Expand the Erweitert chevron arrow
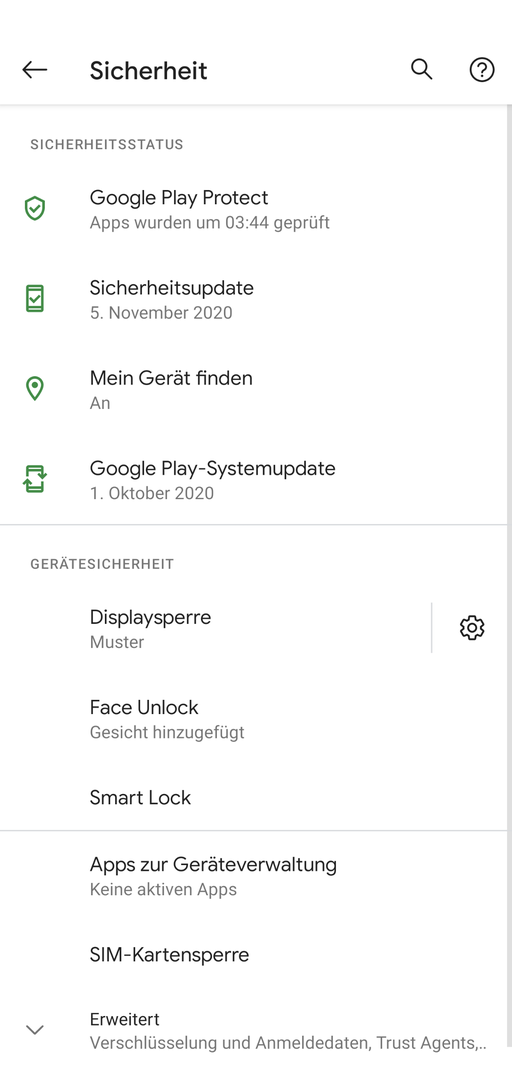 34,1030
